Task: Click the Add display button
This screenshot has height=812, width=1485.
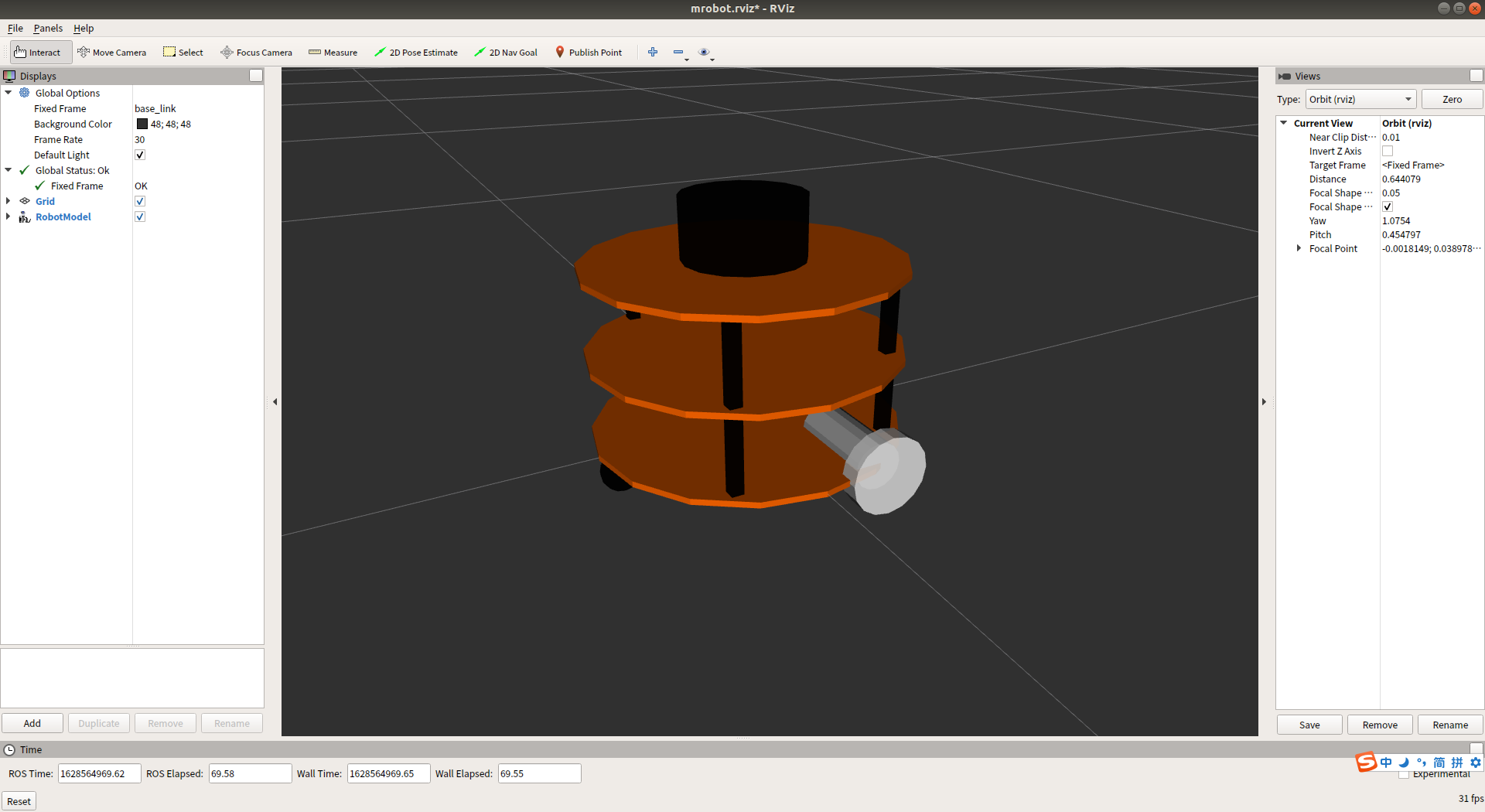Action: [x=32, y=723]
